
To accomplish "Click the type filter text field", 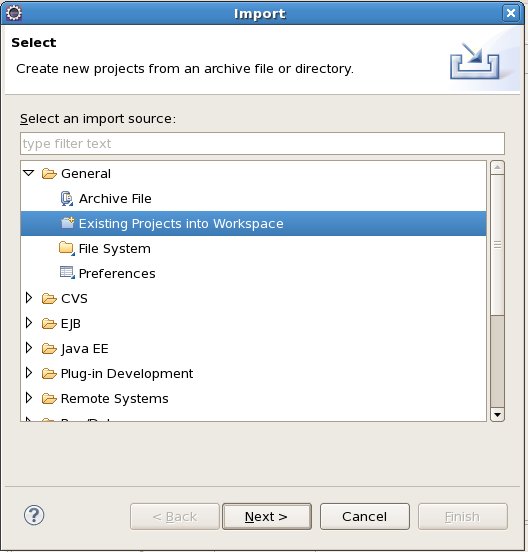I will pos(262,144).
